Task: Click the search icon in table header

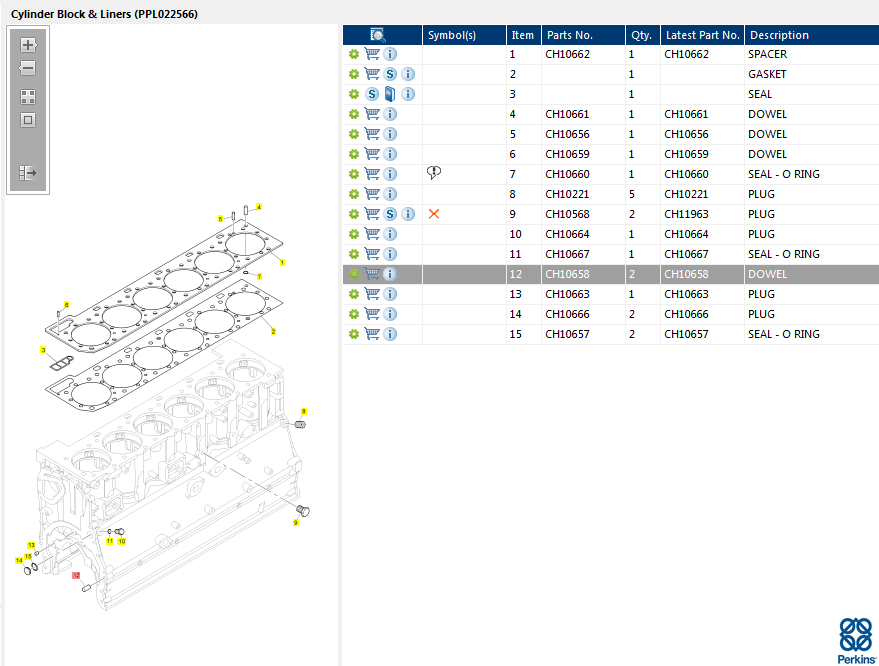Action: click(378, 35)
